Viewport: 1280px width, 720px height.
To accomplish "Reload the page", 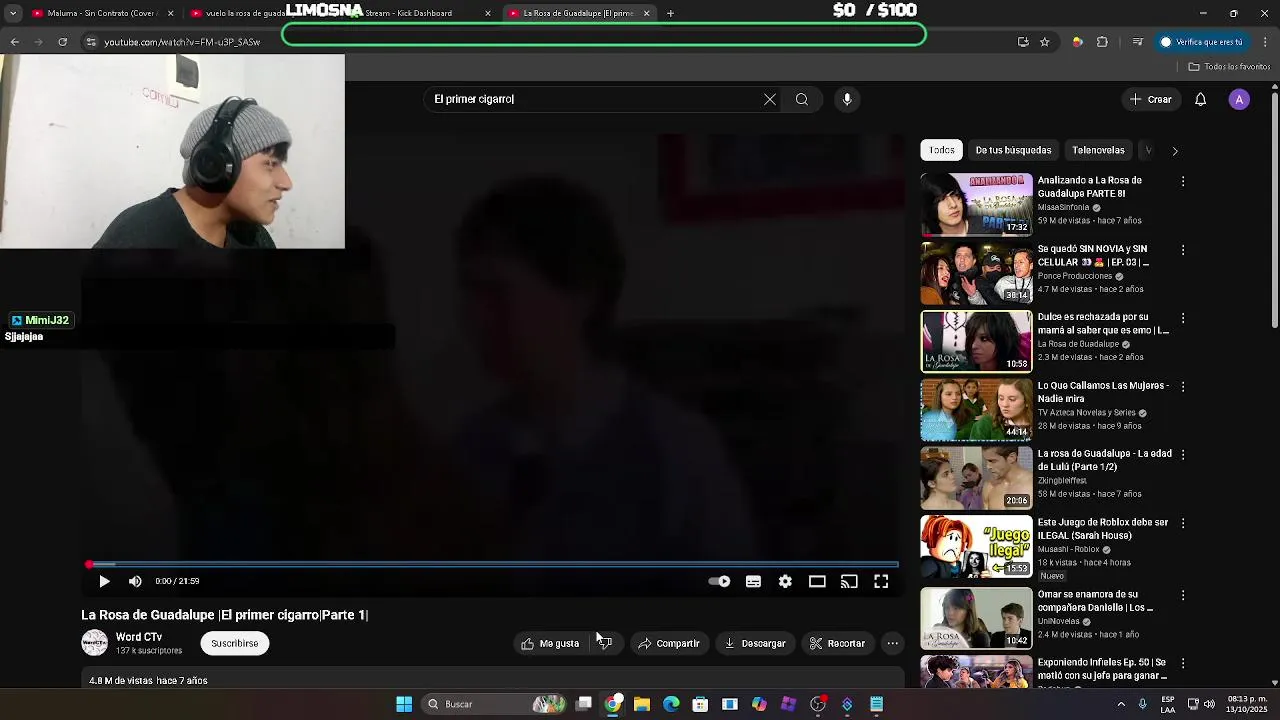I will pos(62,42).
